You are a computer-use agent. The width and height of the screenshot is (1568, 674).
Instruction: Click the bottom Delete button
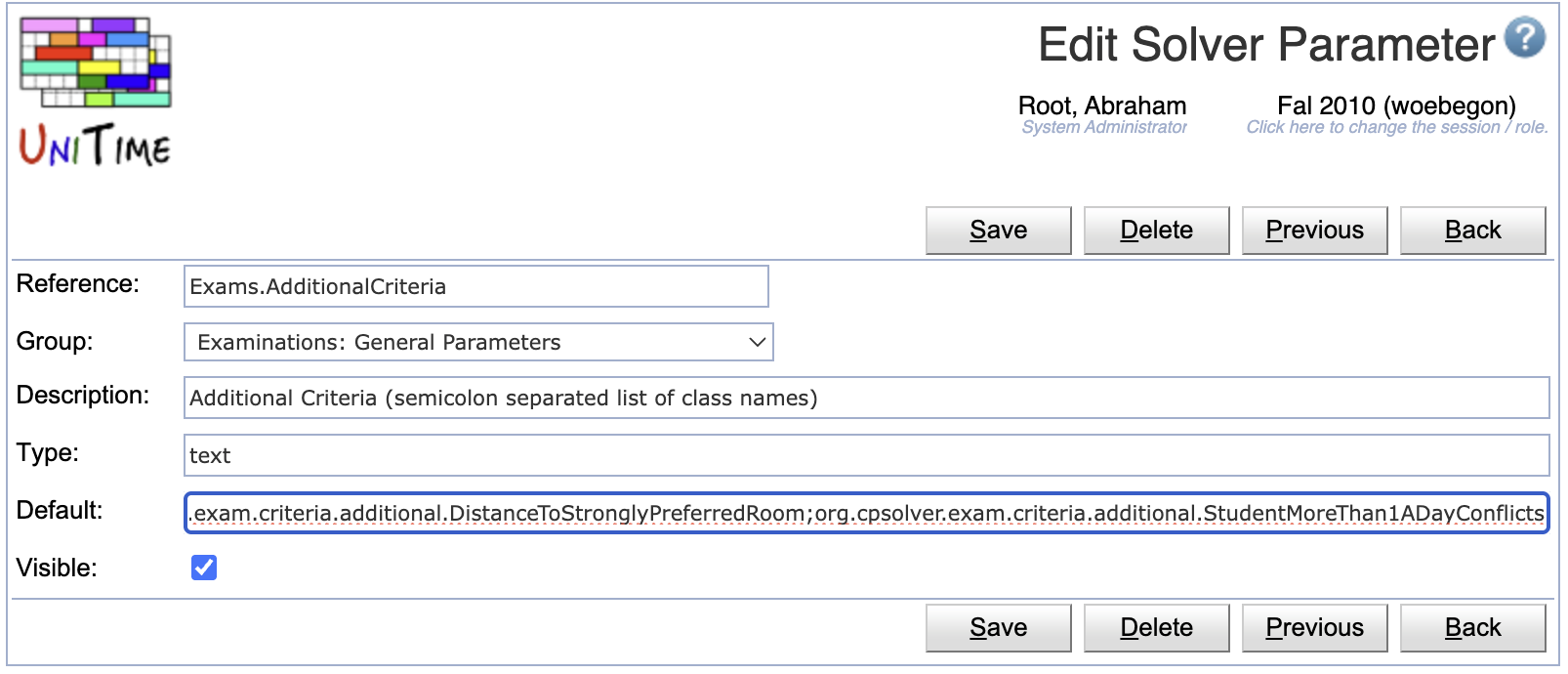(x=1156, y=628)
